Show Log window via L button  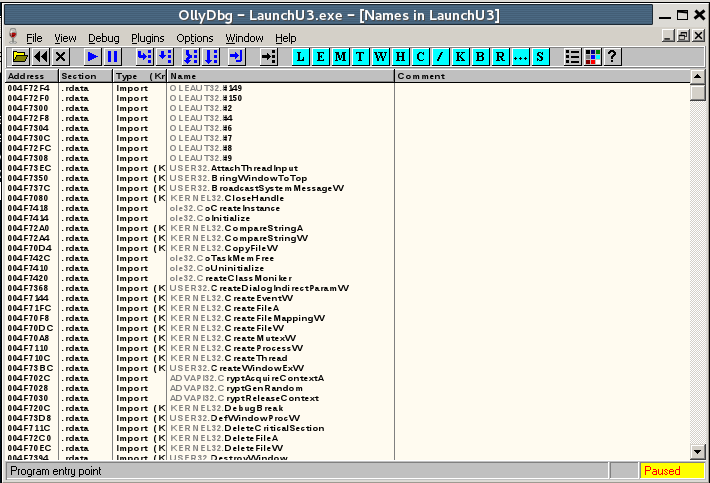tap(301, 57)
